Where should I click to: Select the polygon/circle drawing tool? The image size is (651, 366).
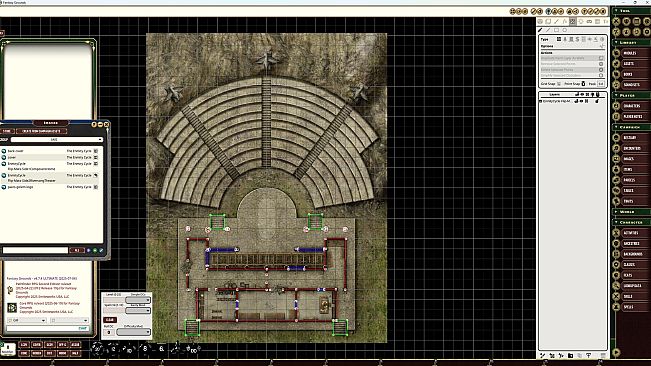coord(565,30)
